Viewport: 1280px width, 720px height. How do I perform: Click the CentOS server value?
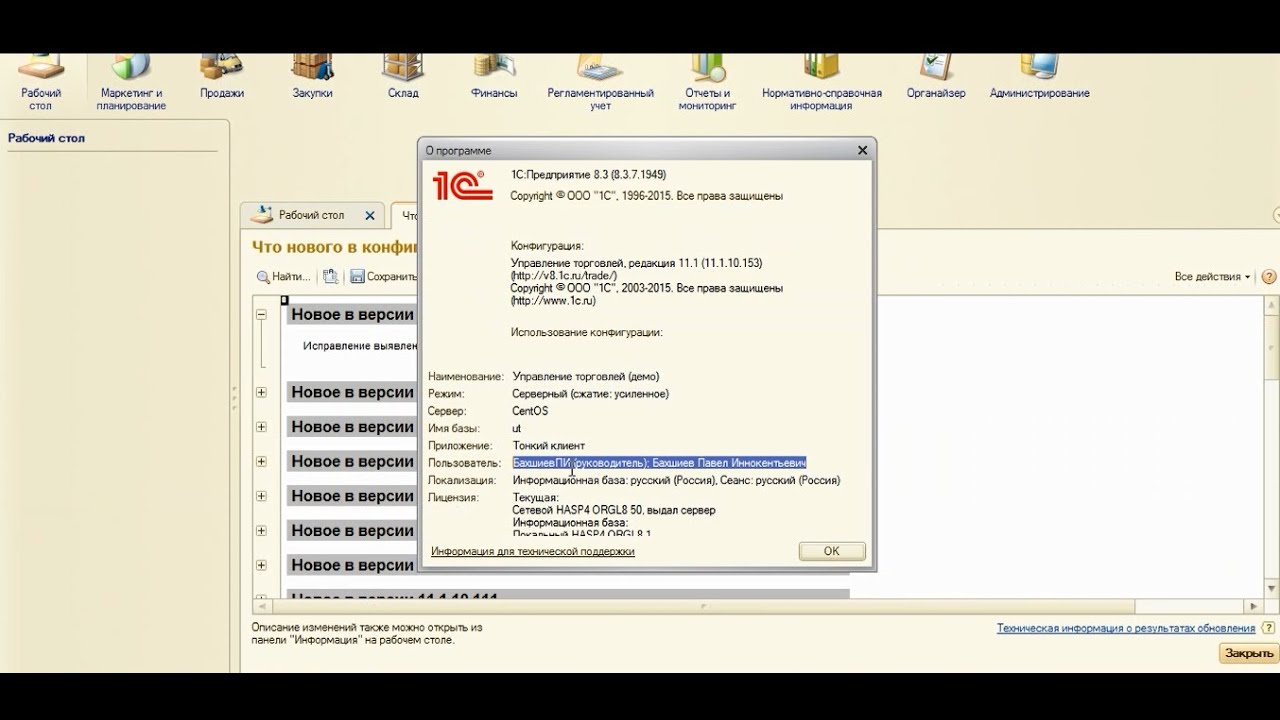click(x=530, y=411)
